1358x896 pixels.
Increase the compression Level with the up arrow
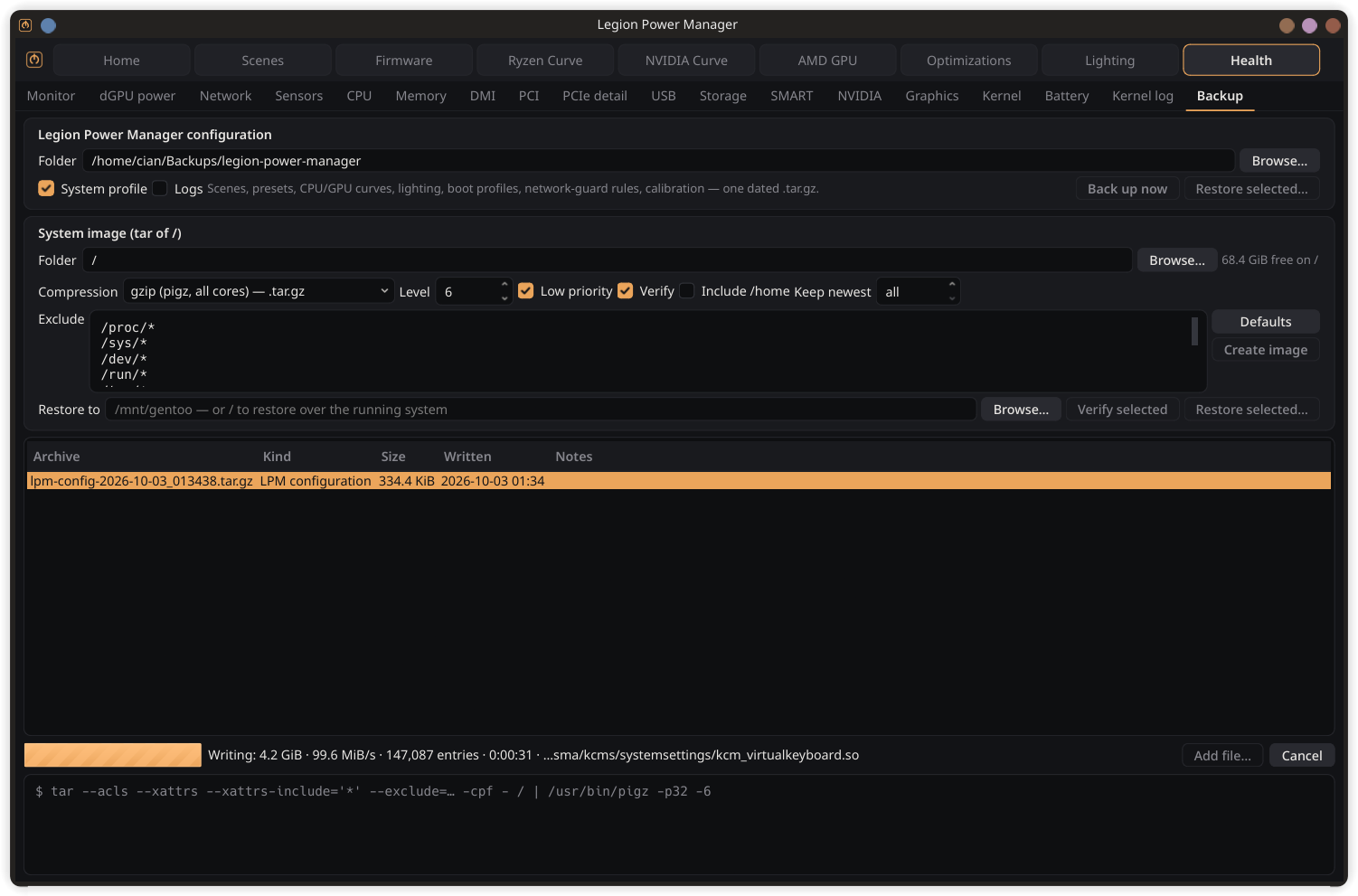505,285
